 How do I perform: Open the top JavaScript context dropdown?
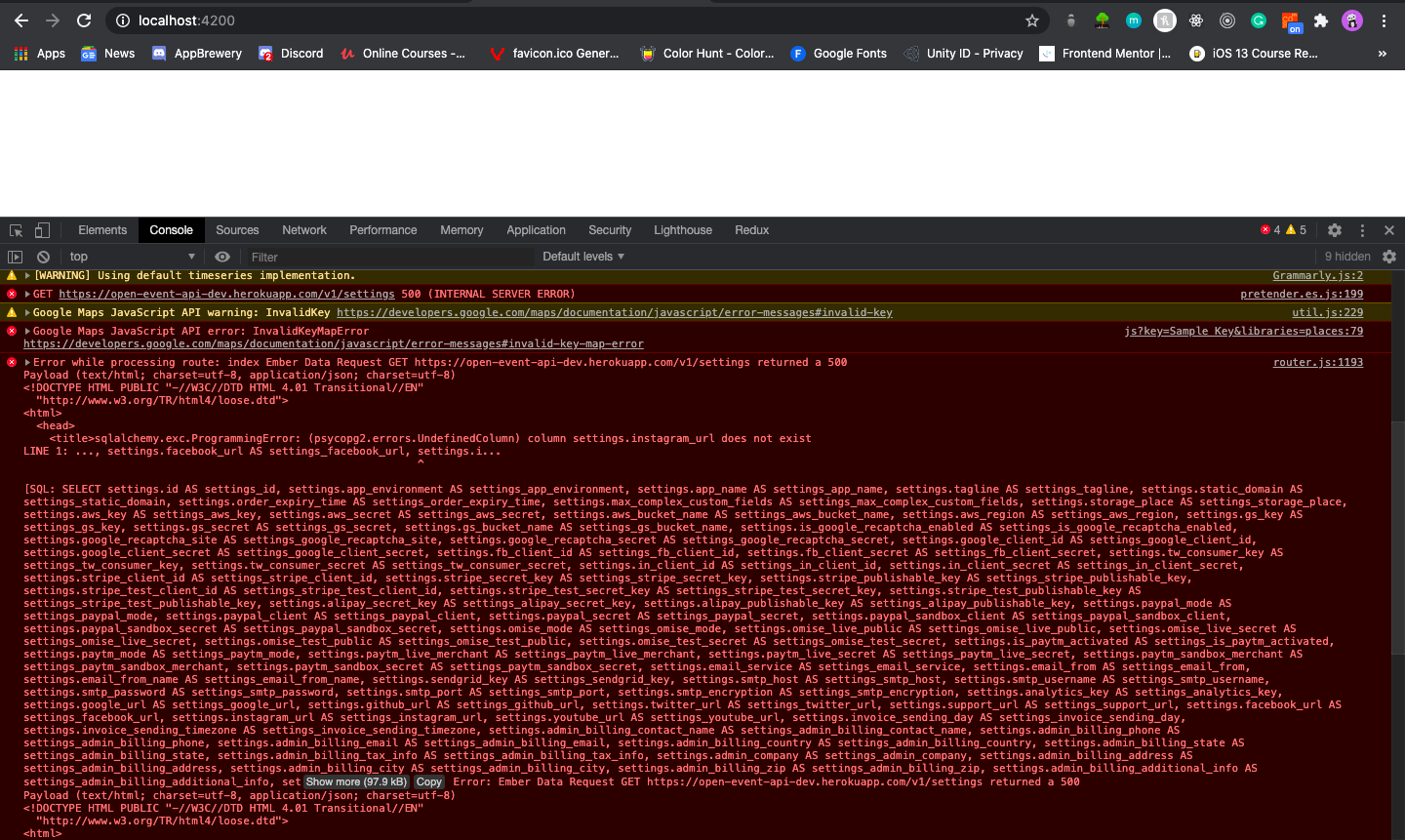(132, 257)
